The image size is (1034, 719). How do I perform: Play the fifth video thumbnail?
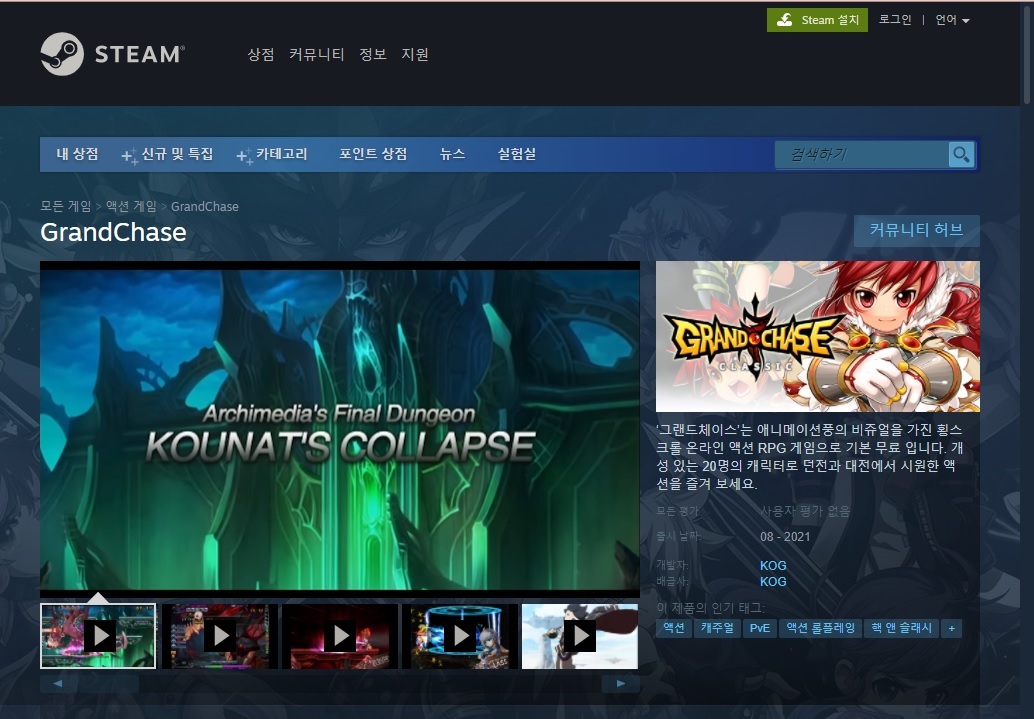click(580, 636)
